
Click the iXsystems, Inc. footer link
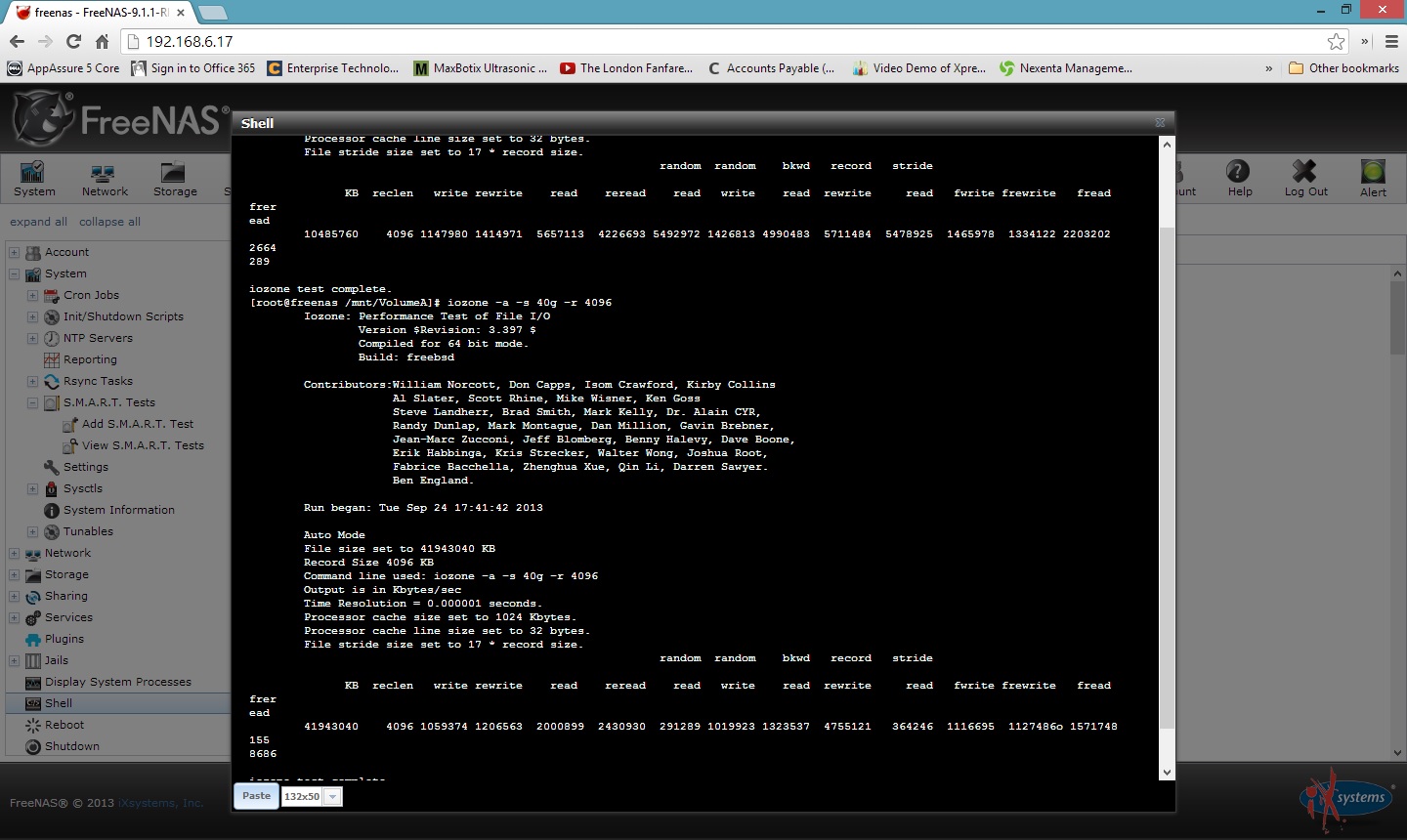coord(161,803)
